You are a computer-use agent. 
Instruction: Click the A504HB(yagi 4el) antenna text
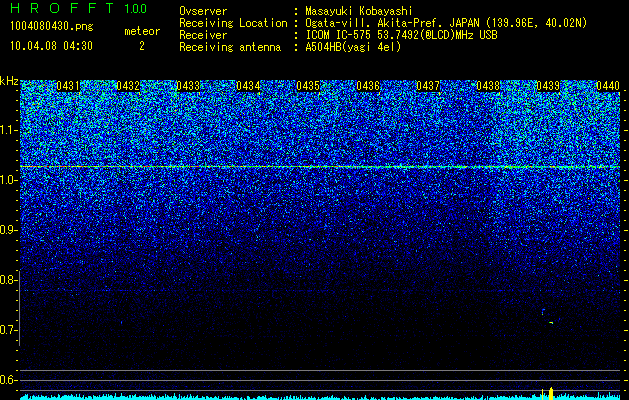tap(353, 47)
